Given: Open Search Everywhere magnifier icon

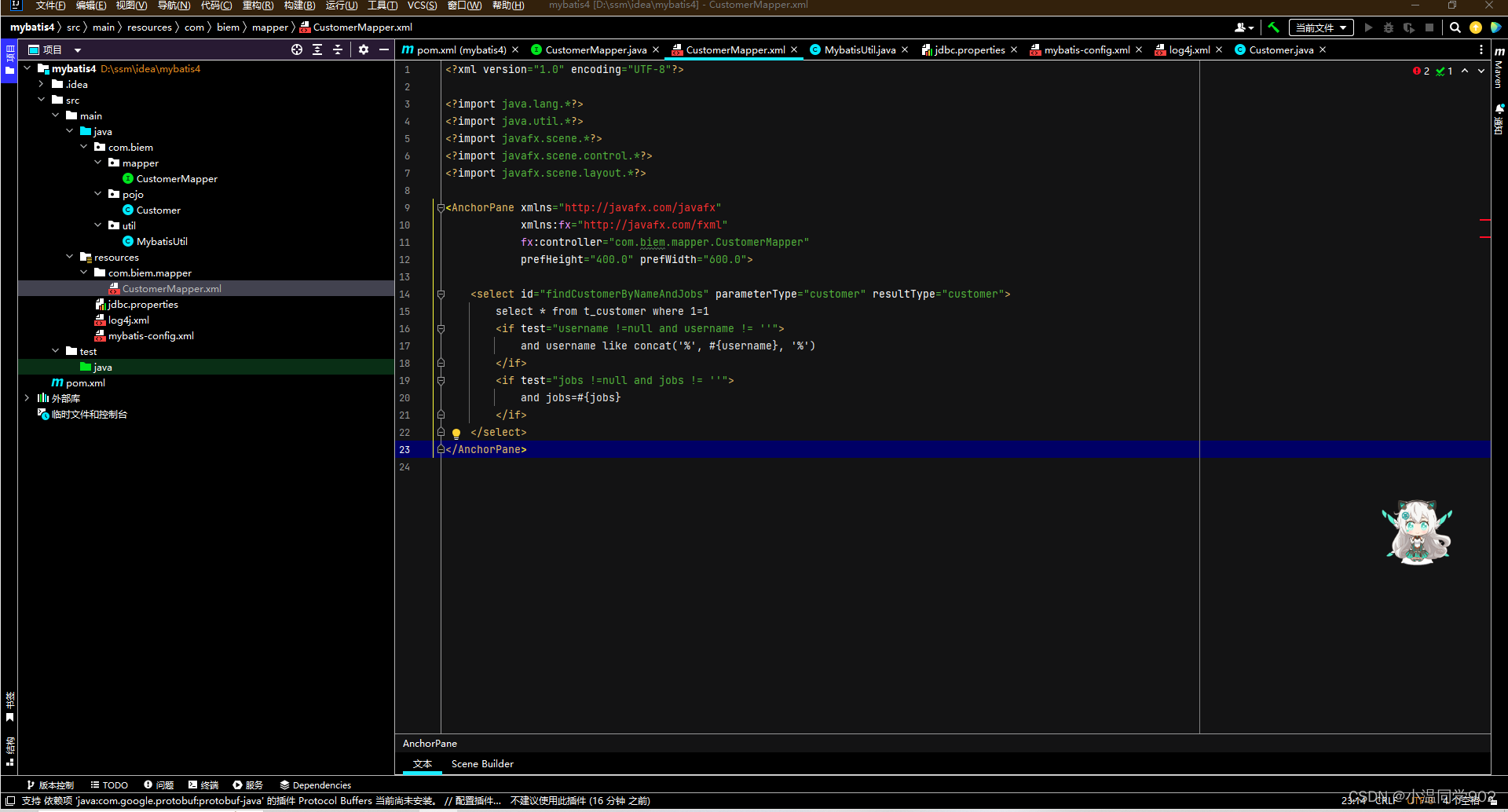Looking at the screenshot, I should [x=1455, y=27].
